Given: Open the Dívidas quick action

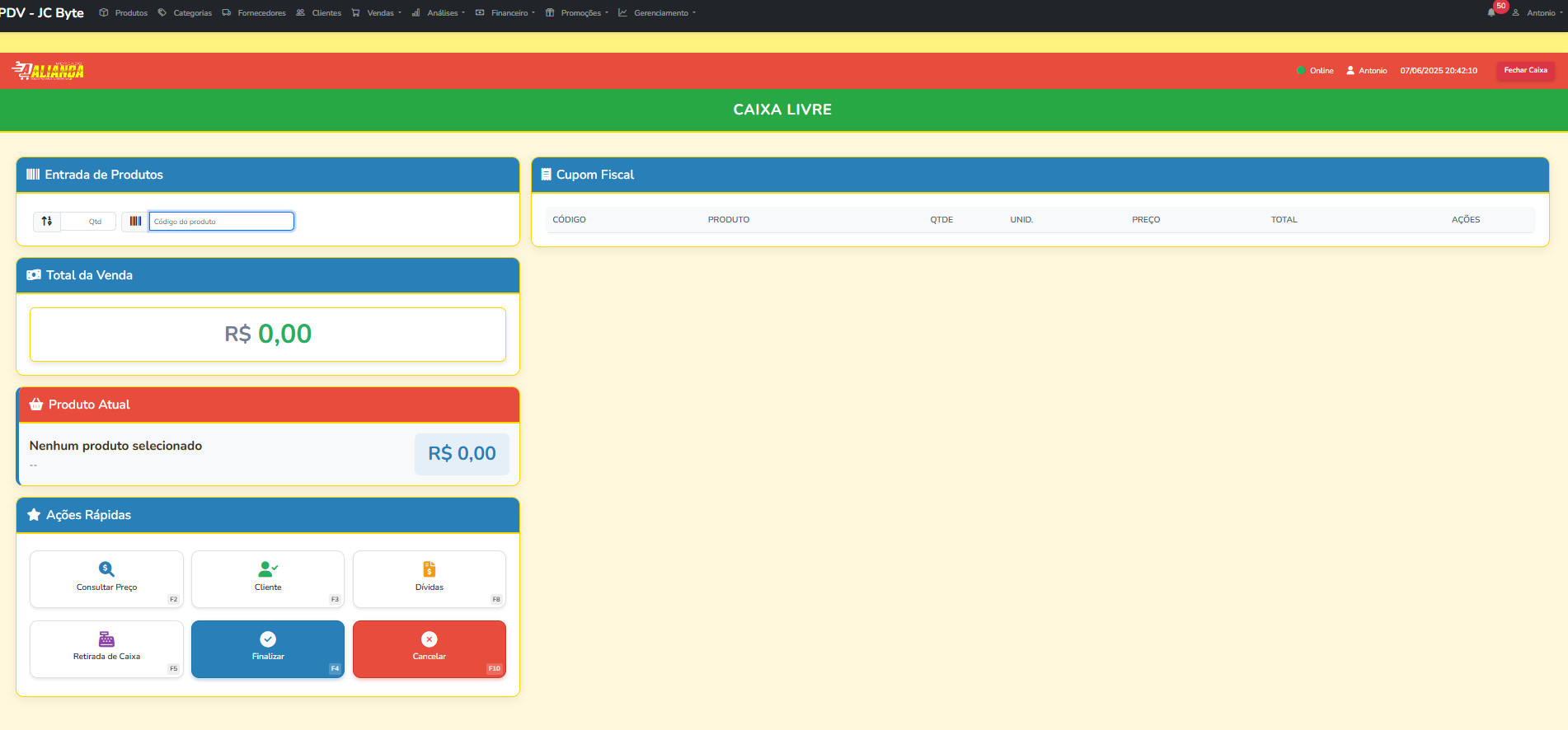Looking at the screenshot, I should [429, 578].
